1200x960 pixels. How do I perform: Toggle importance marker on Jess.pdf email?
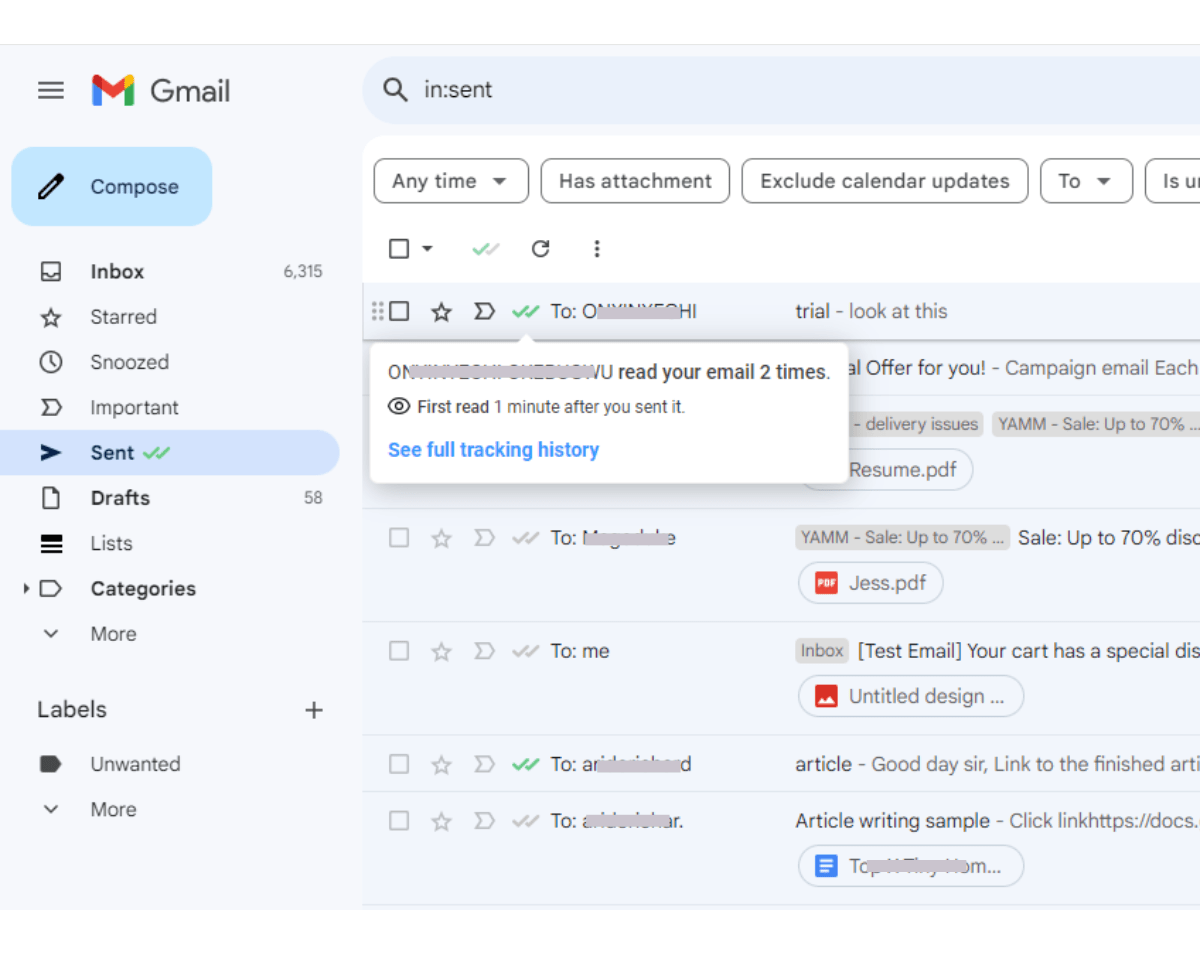tap(484, 539)
